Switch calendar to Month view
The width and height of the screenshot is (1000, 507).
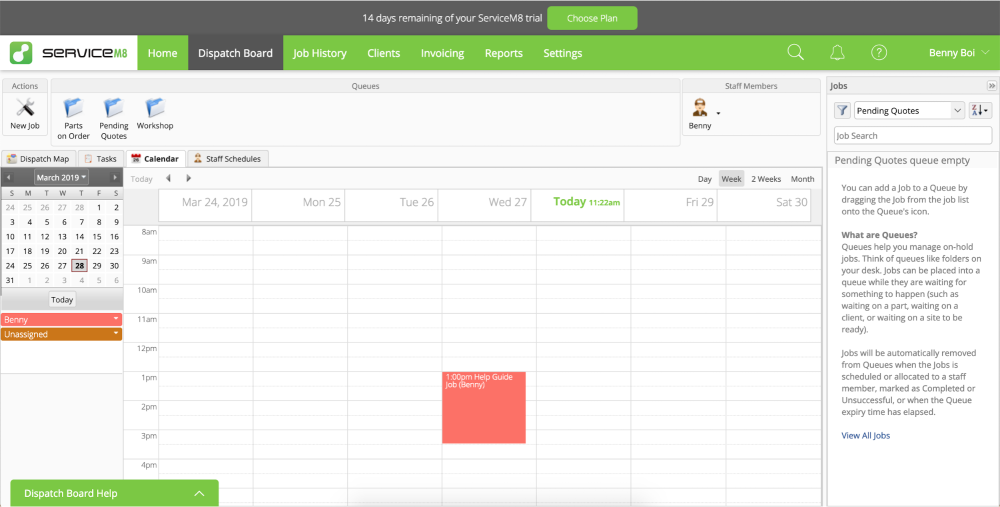click(x=802, y=179)
